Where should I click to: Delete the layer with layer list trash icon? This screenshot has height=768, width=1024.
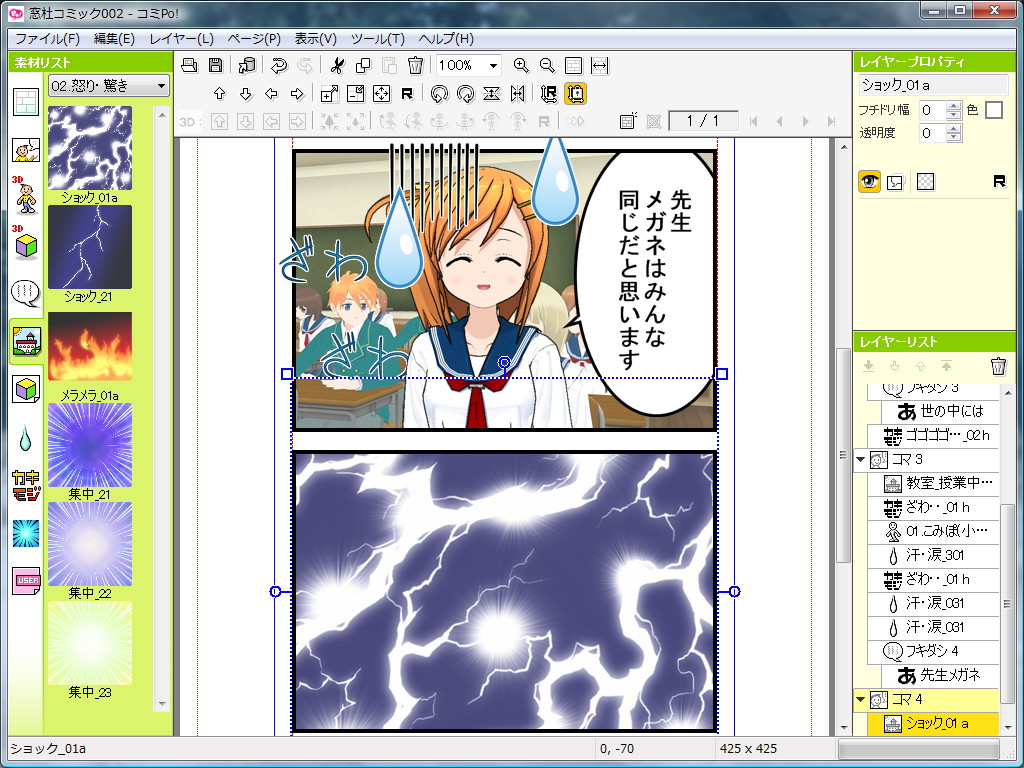998,366
